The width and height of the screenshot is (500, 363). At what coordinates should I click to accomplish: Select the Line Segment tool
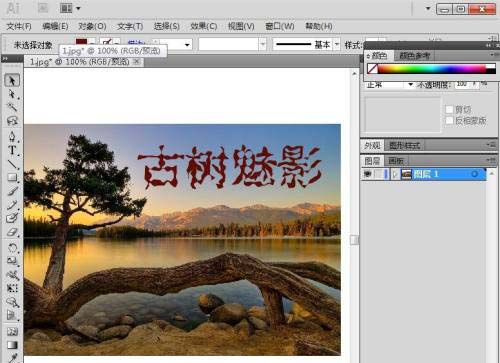[12, 164]
